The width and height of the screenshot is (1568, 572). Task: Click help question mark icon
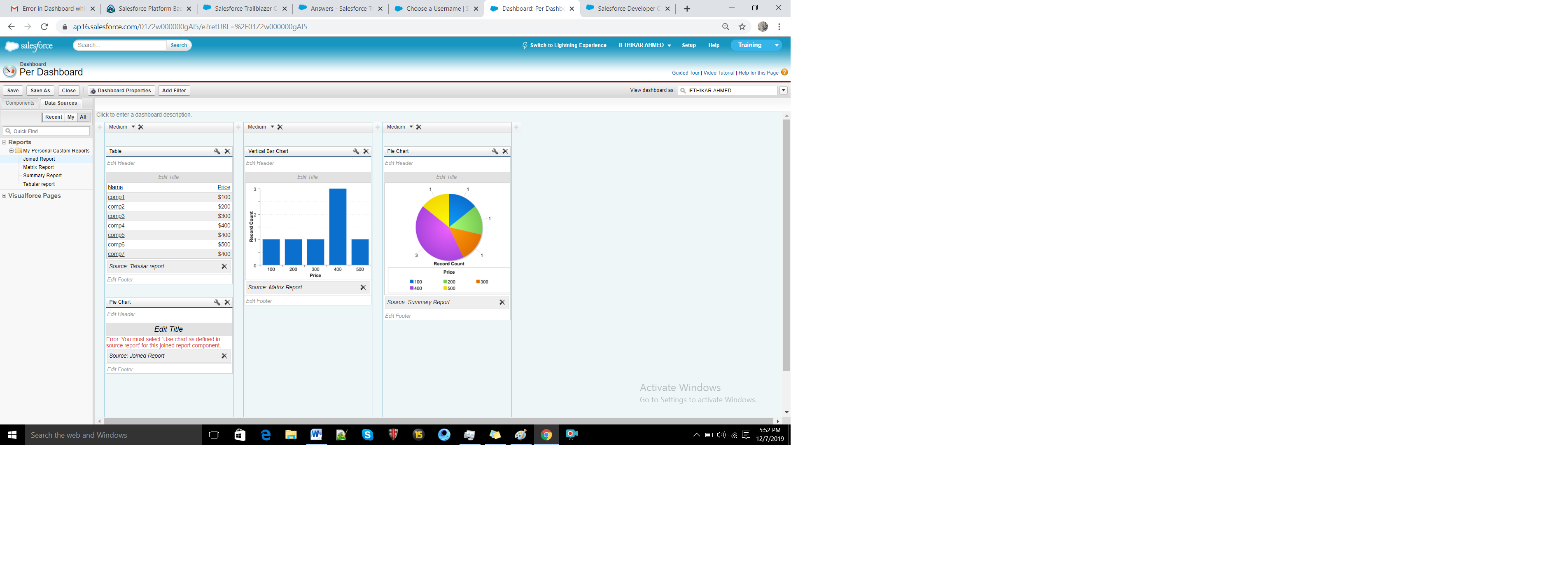click(x=784, y=73)
